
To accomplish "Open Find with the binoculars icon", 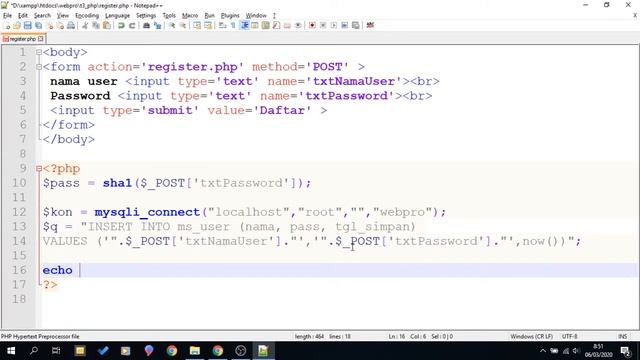I will point(146,26).
